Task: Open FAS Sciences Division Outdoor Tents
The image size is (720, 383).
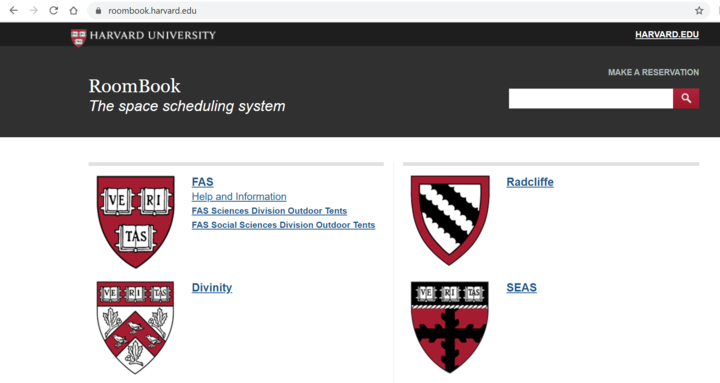Action: 269,211
